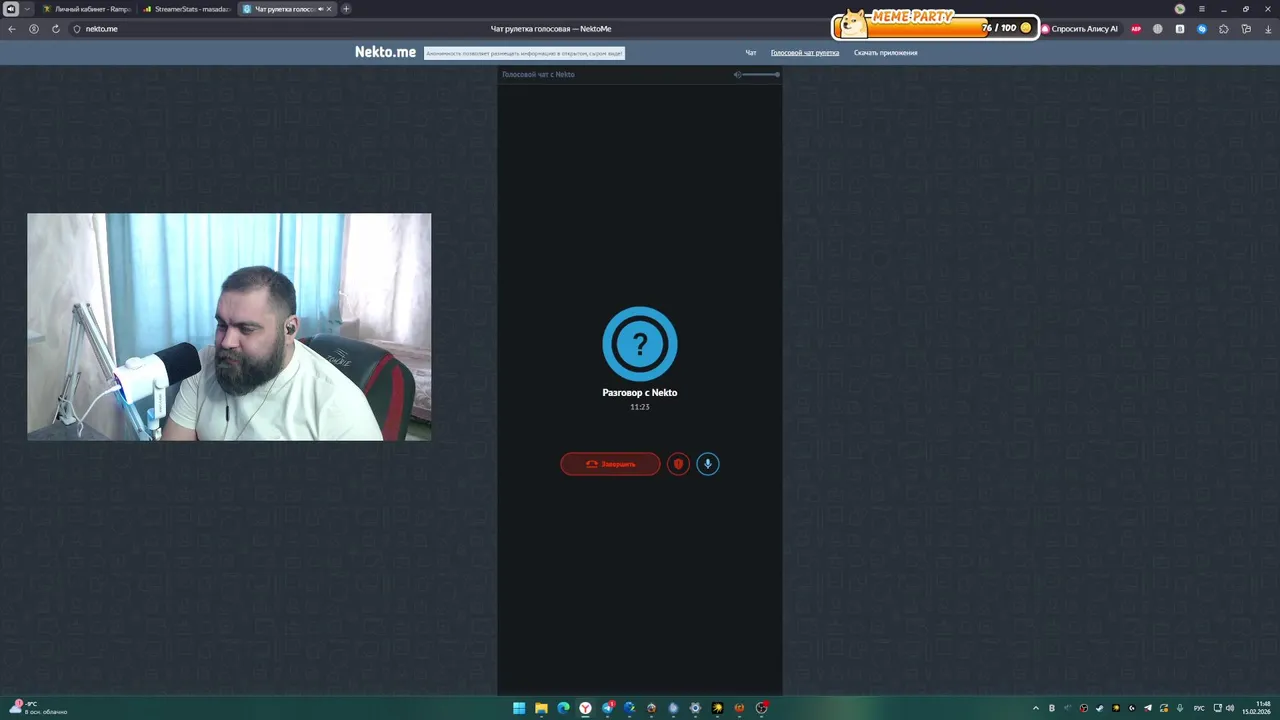Switch the РУС input language indicator
The image size is (1280, 720).
pyautogui.click(x=1199, y=708)
